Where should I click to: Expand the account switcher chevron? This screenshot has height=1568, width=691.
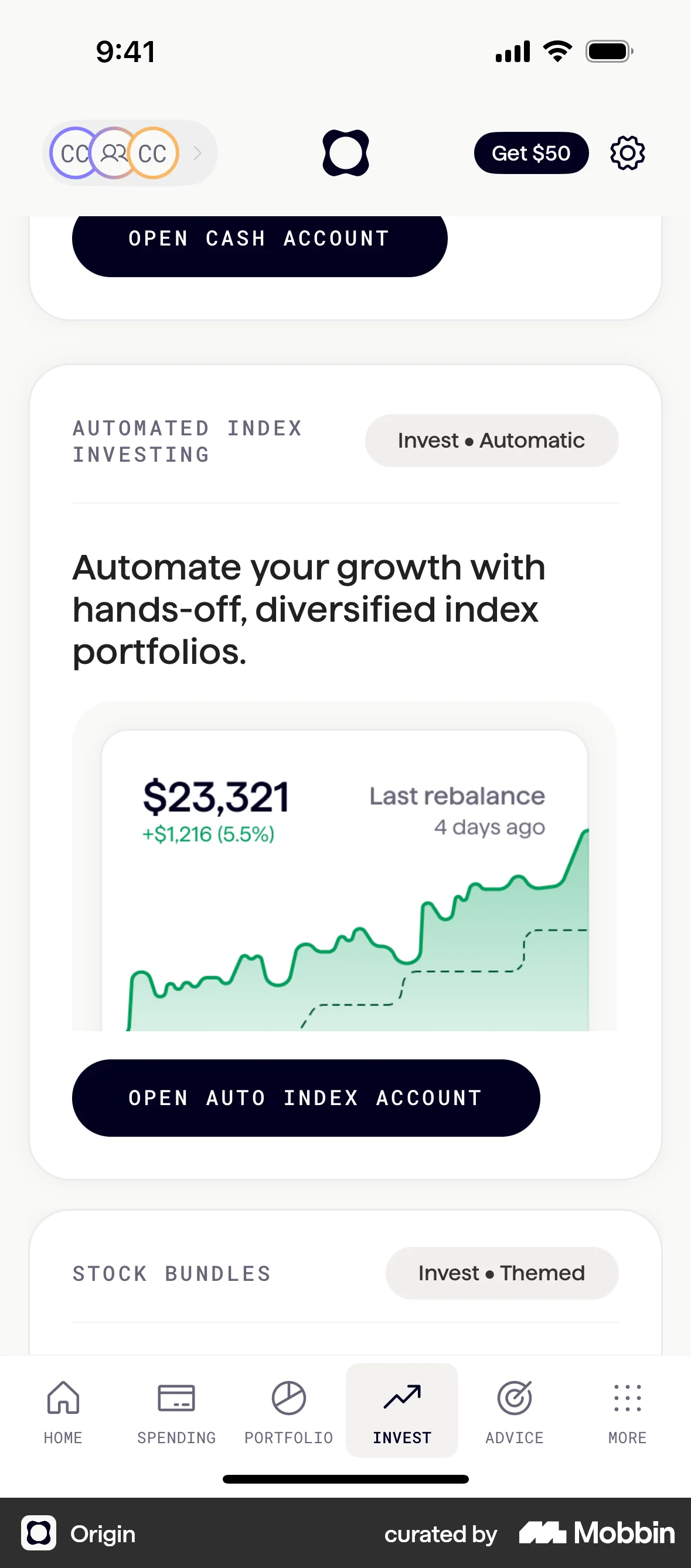pos(198,153)
